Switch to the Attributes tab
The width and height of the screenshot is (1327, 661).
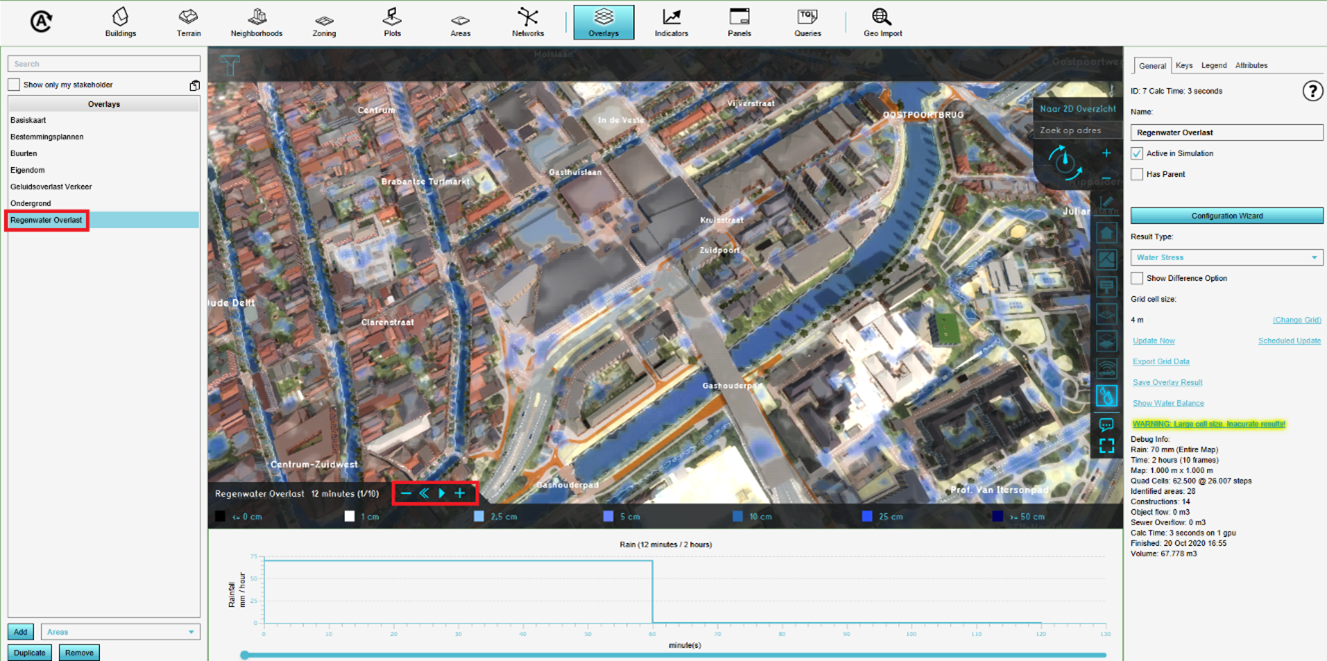pyautogui.click(x=1251, y=66)
